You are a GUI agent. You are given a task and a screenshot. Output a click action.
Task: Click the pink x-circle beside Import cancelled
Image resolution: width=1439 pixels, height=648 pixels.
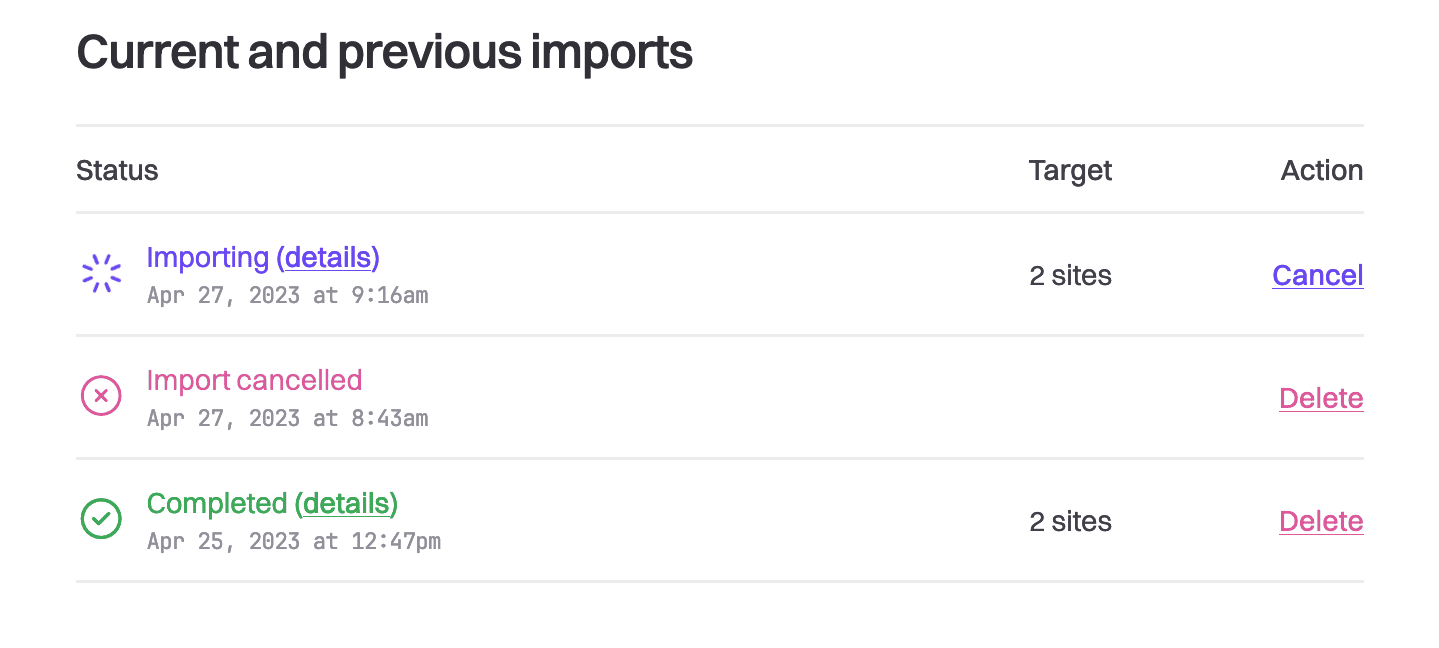click(x=100, y=396)
